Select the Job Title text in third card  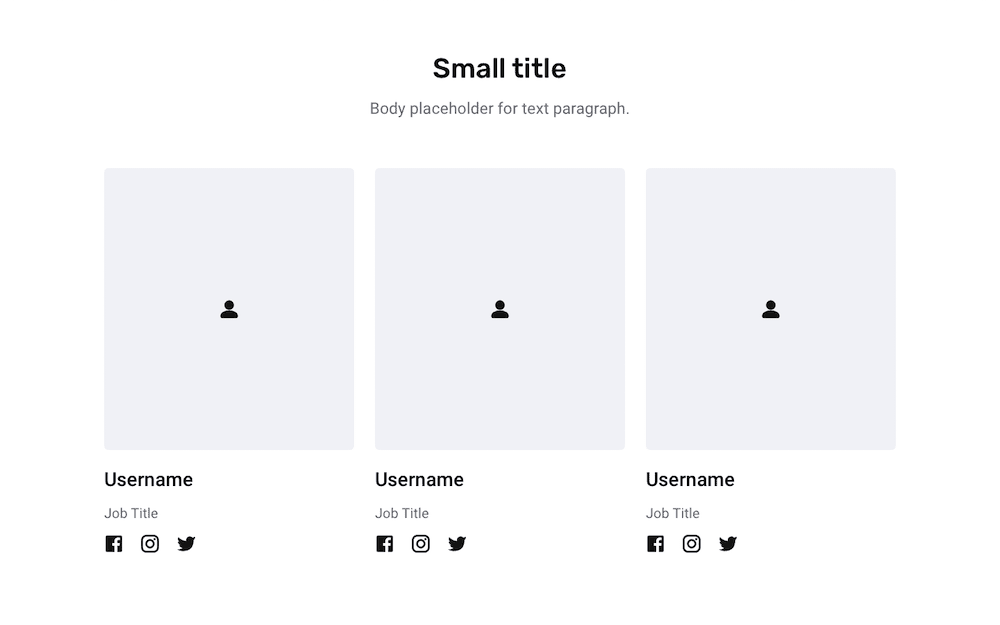click(673, 513)
